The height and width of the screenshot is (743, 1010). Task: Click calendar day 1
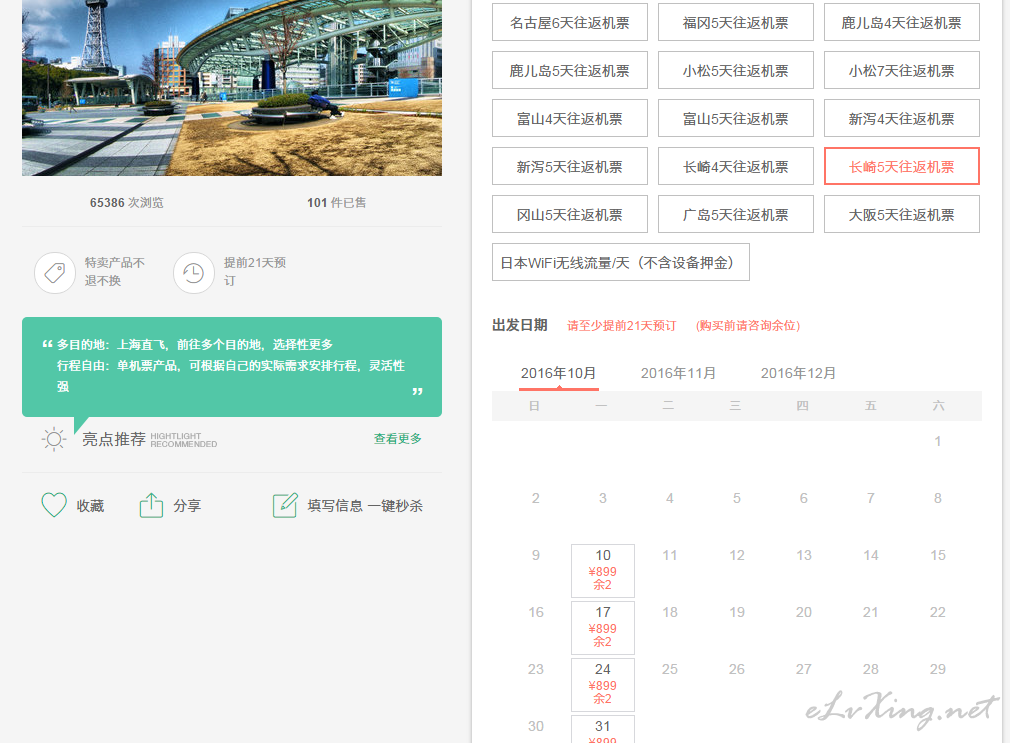click(938, 441)
